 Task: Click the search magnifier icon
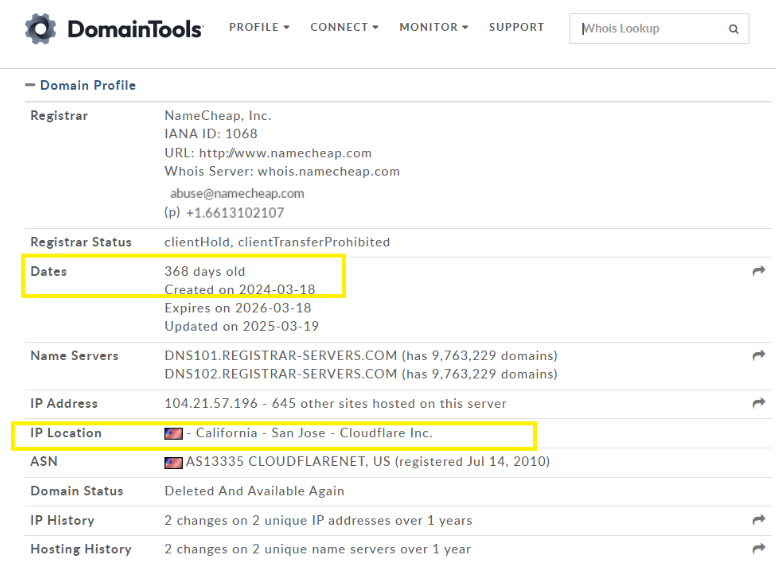(x=733, y=29)
